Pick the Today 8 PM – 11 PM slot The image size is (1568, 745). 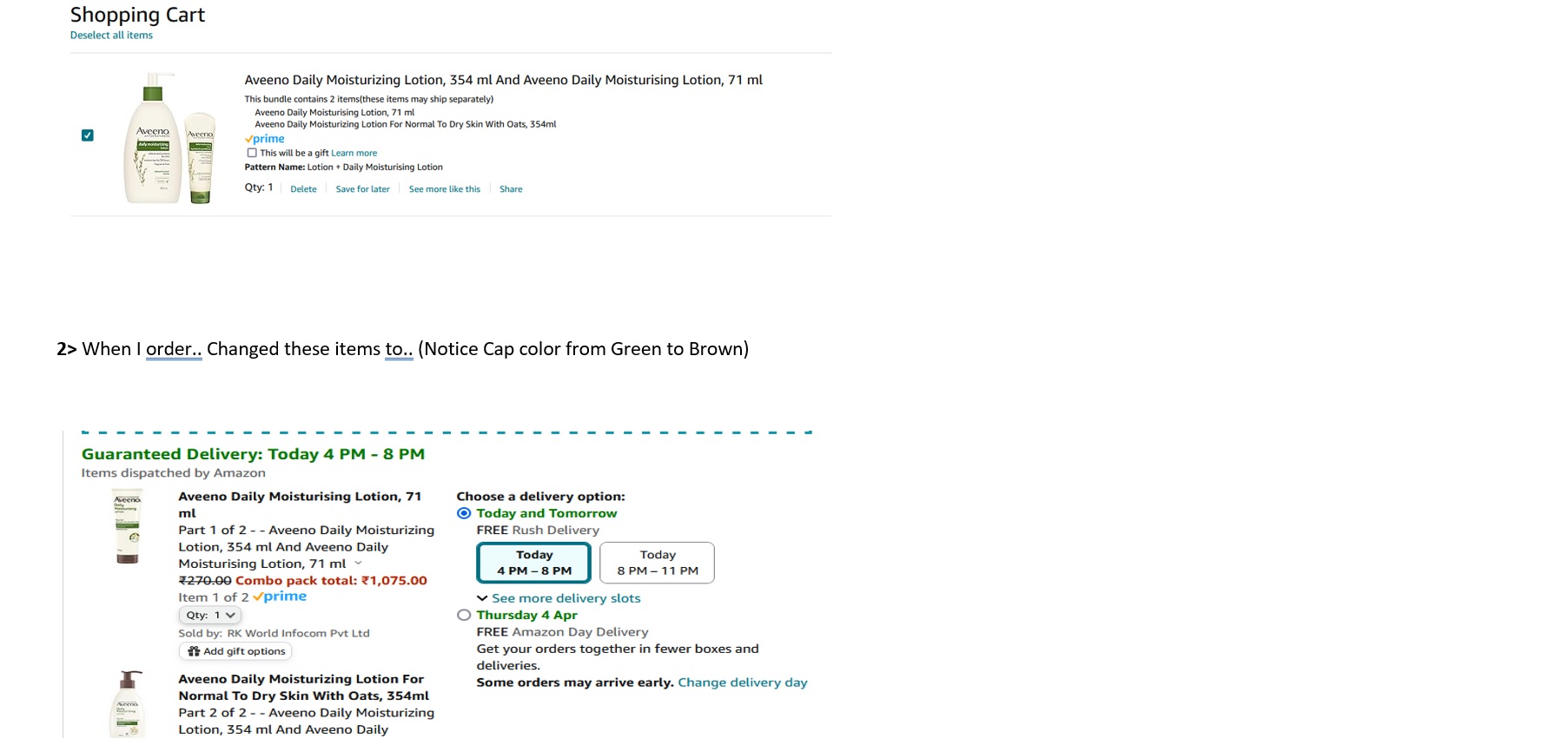pos(657,563)
